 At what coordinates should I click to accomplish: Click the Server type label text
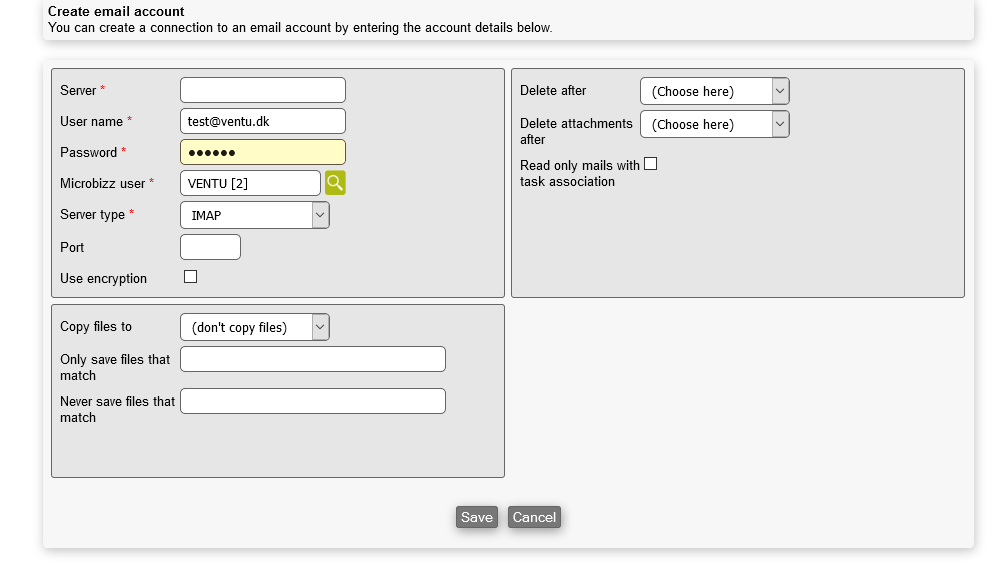92,215
